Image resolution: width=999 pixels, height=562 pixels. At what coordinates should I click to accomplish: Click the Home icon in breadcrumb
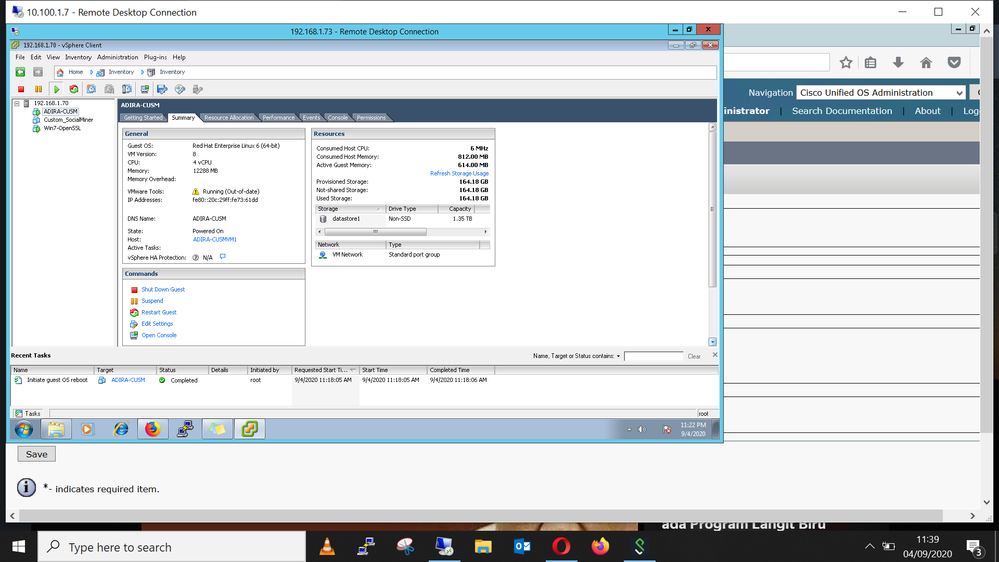click(60, 72)
